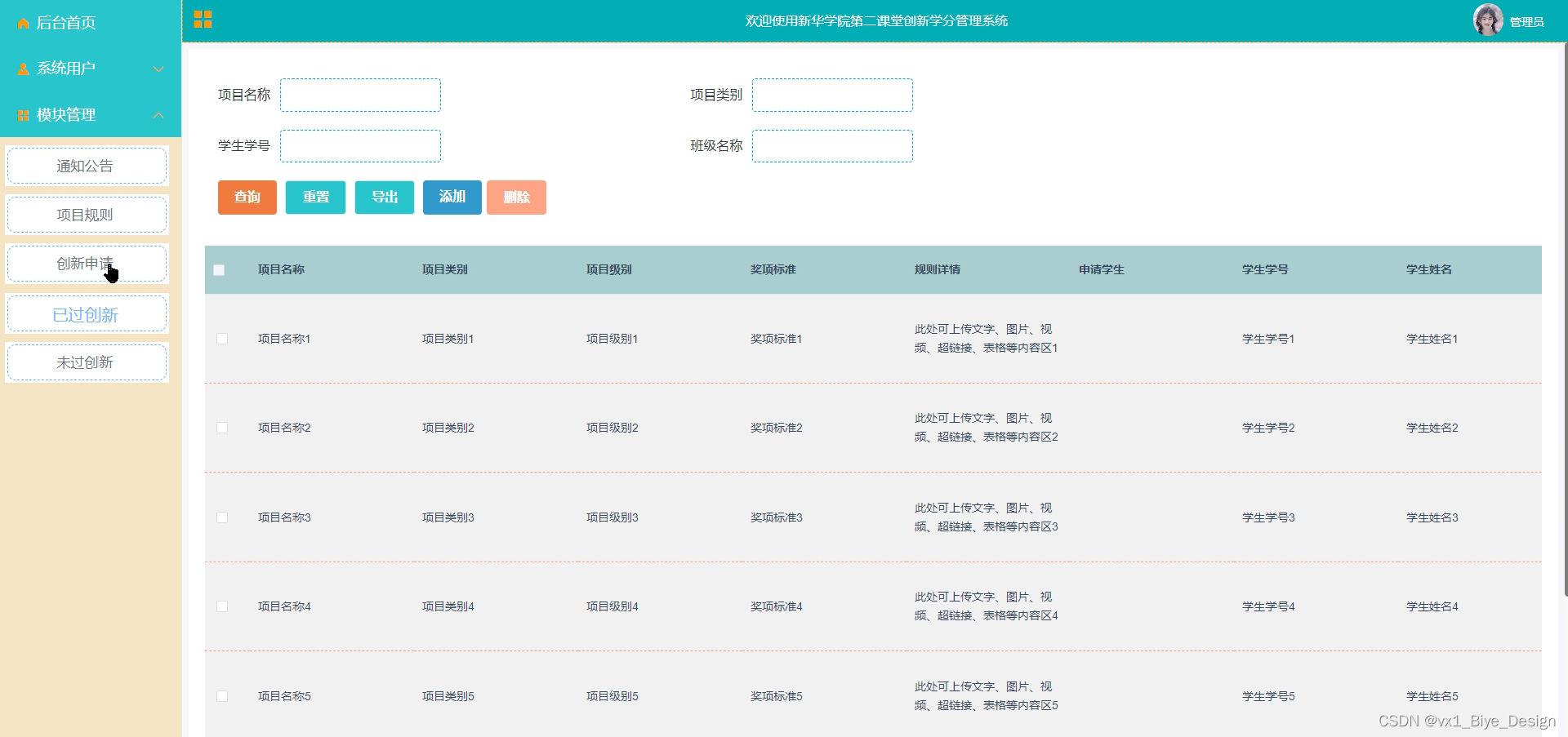Click the cell 学生学号2
The height and width of the screenshot is (737, 1568).
(1268, 428)
